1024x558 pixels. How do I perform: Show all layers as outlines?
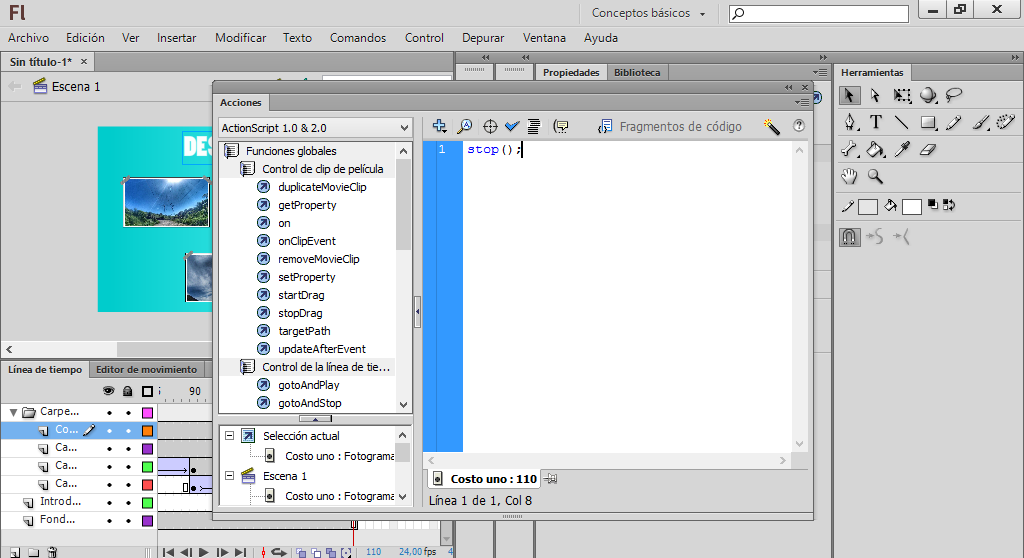[x=148, y=391]
